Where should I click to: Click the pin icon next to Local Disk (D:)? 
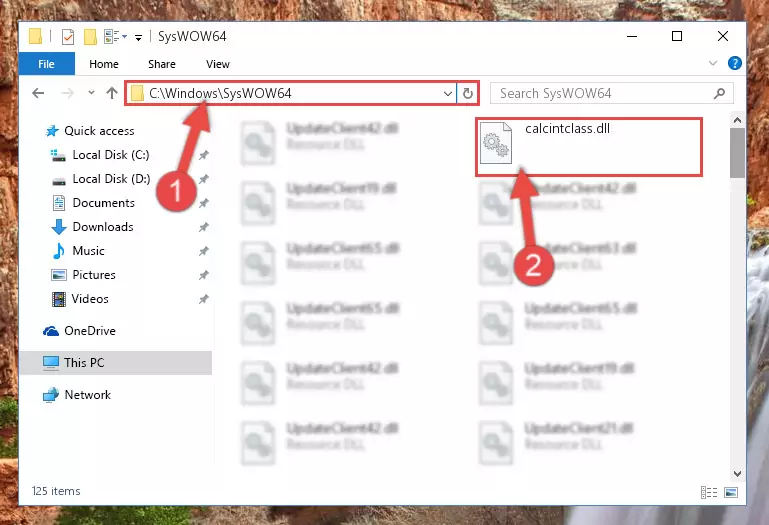[204, 180]
